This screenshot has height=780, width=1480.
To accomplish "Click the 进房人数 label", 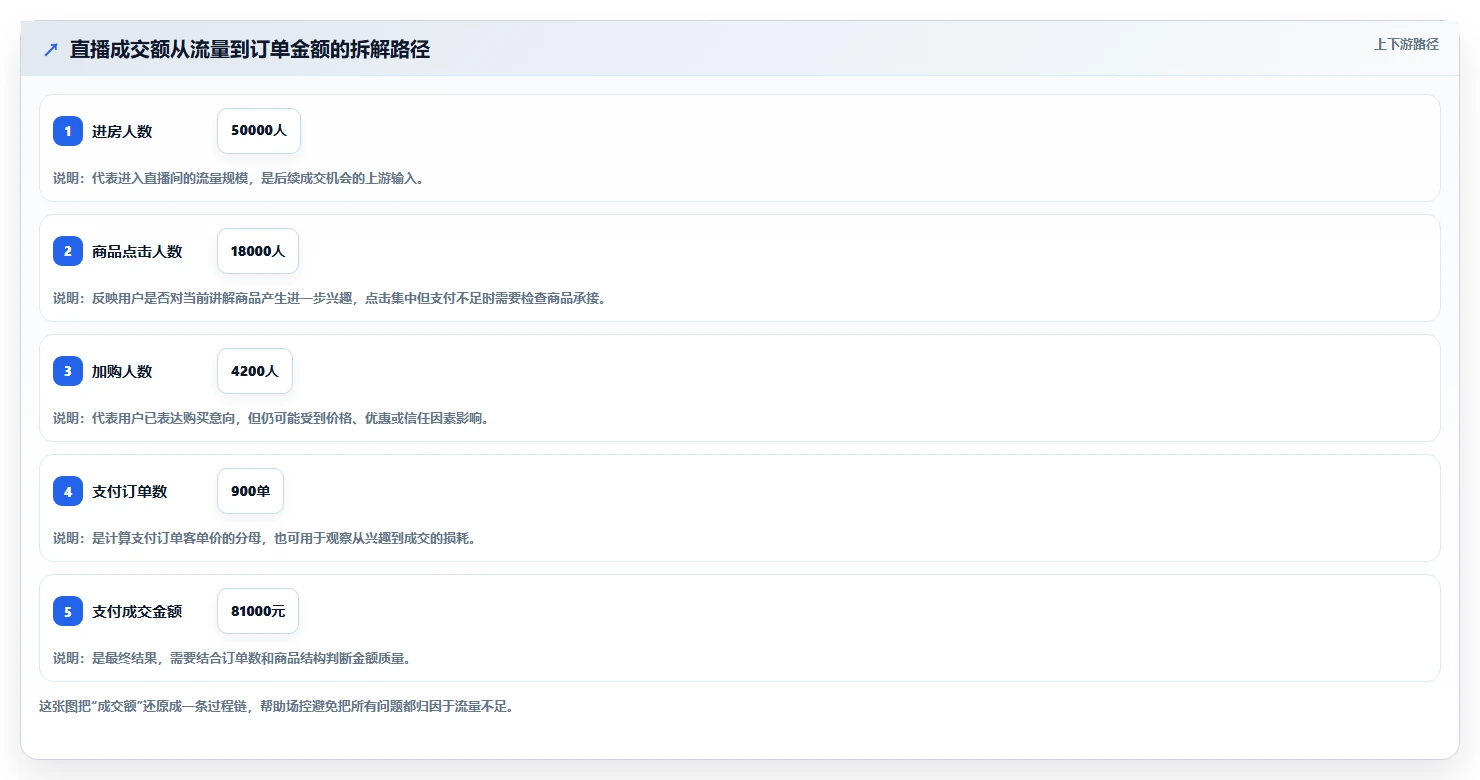I will [122, 131].
